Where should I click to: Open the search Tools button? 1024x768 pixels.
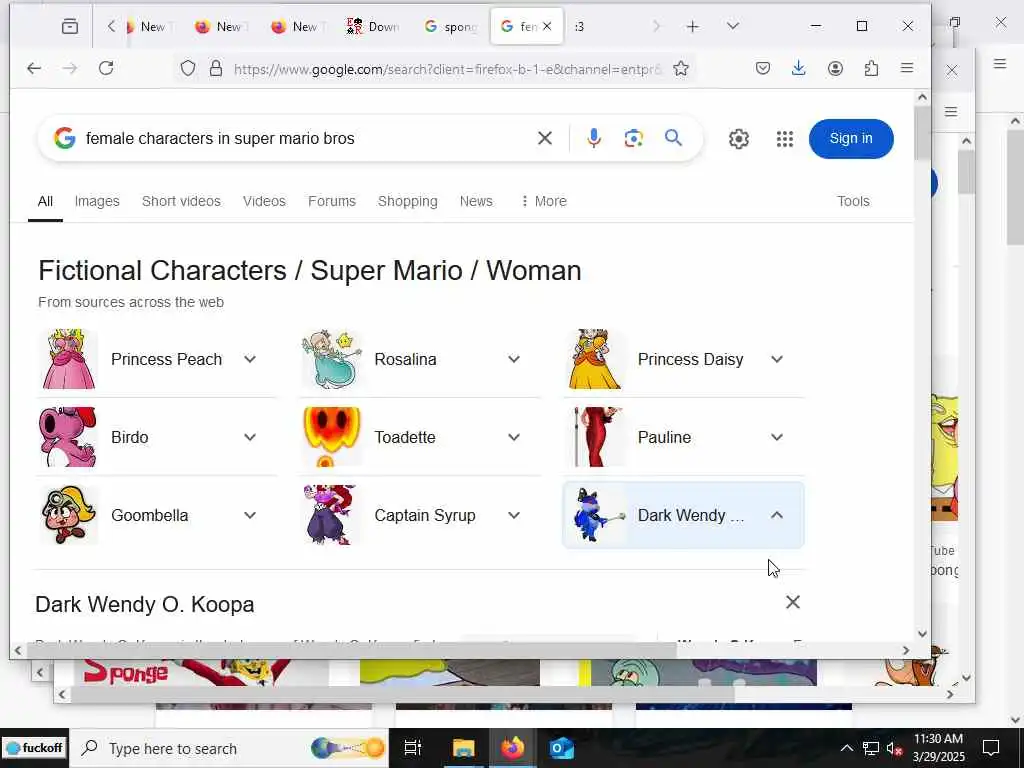coord(853,201)
